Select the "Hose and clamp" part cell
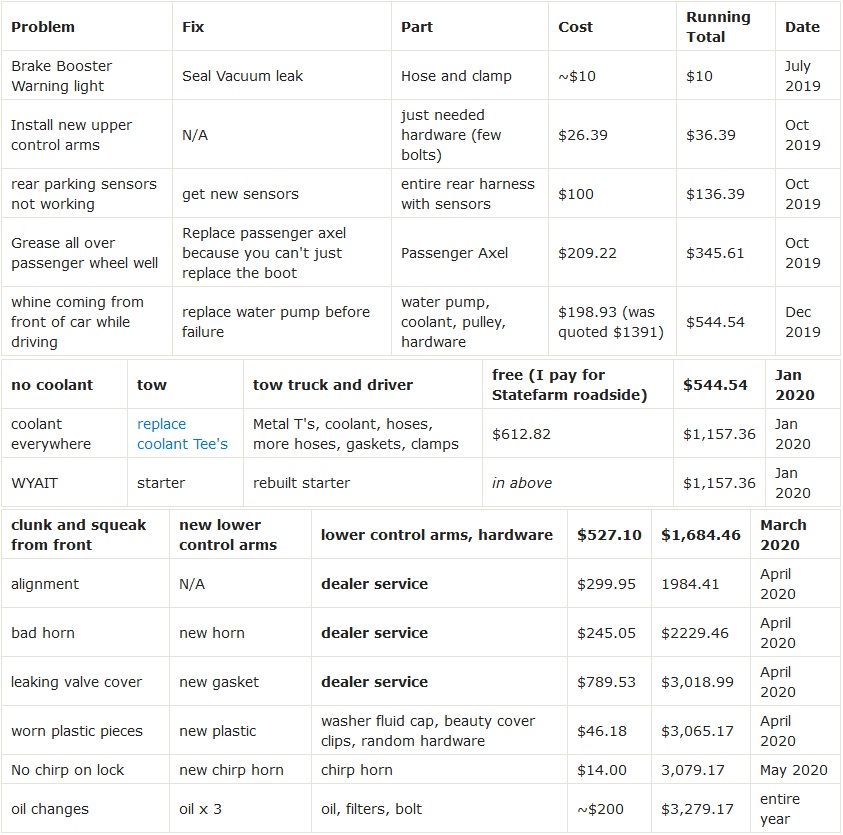Viewport: 843px width, 835px height. pos(456,76)
